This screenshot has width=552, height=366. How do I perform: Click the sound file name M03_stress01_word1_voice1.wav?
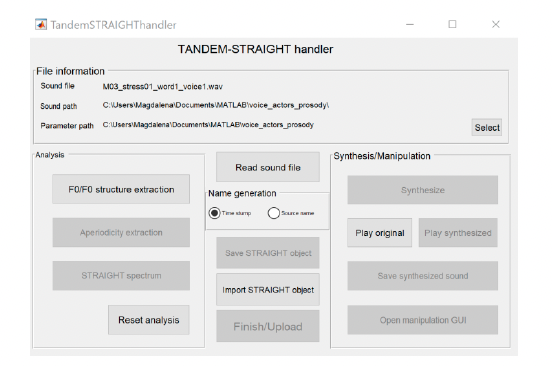coord(163,87)
